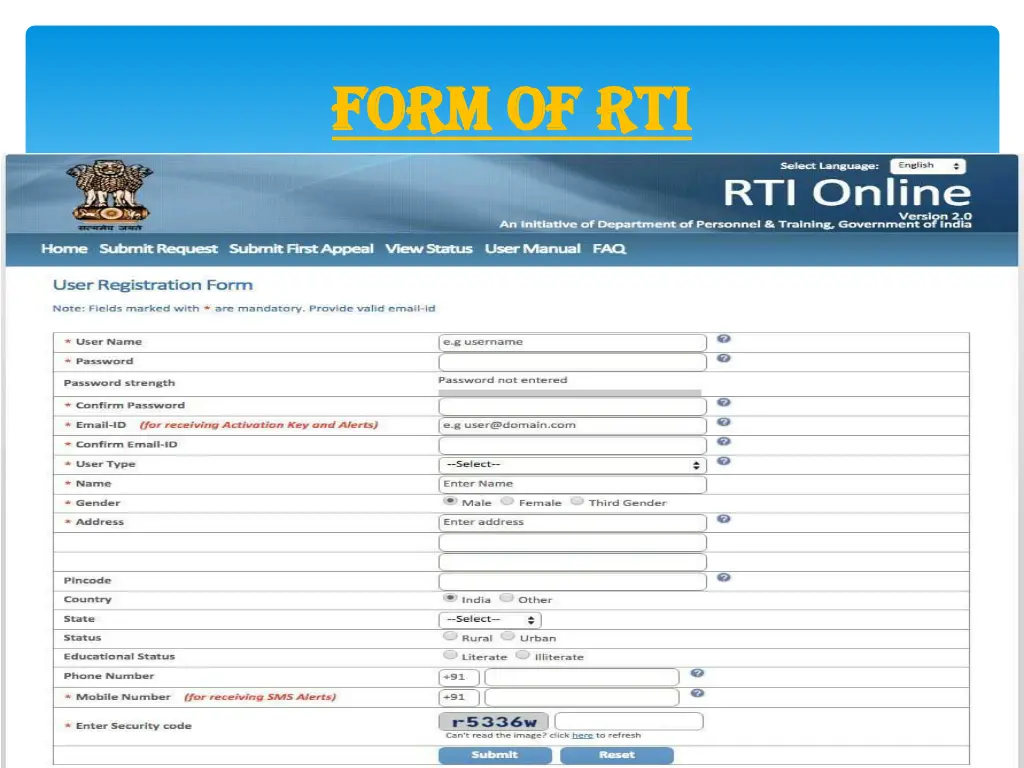Image resolution: width=1024 pixels, height=768 pixels.
Task: Click help icon beside Mobile Number field
Action: [697, 694]
